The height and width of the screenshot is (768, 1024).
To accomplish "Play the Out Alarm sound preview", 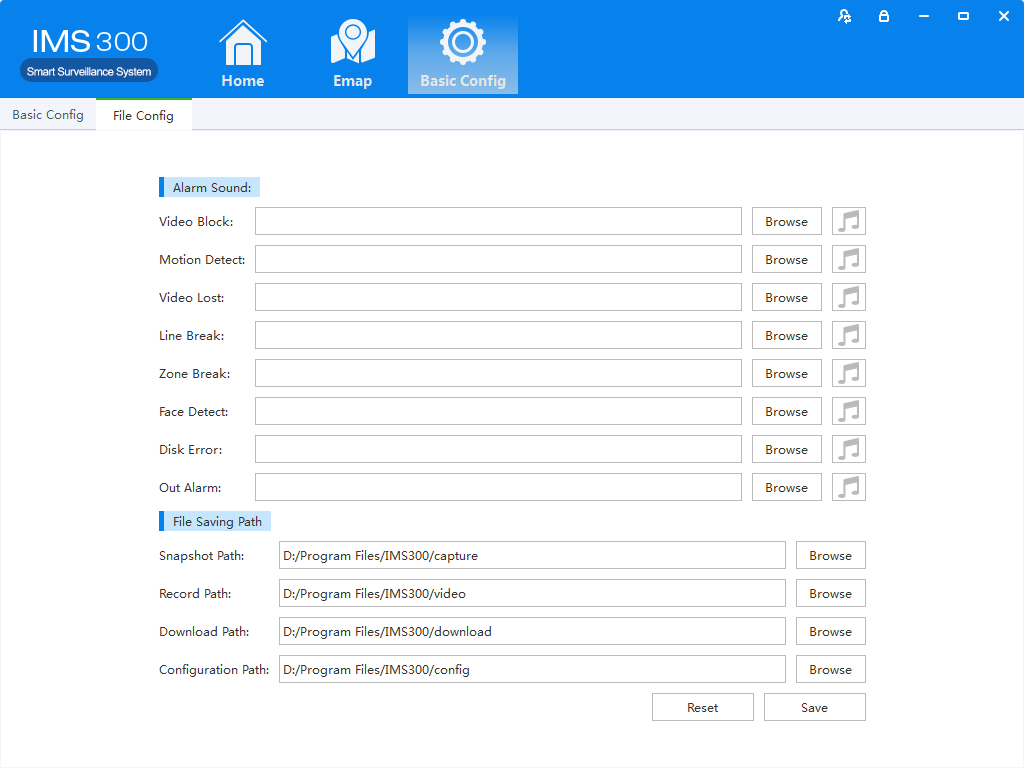I will coord(849,487).
